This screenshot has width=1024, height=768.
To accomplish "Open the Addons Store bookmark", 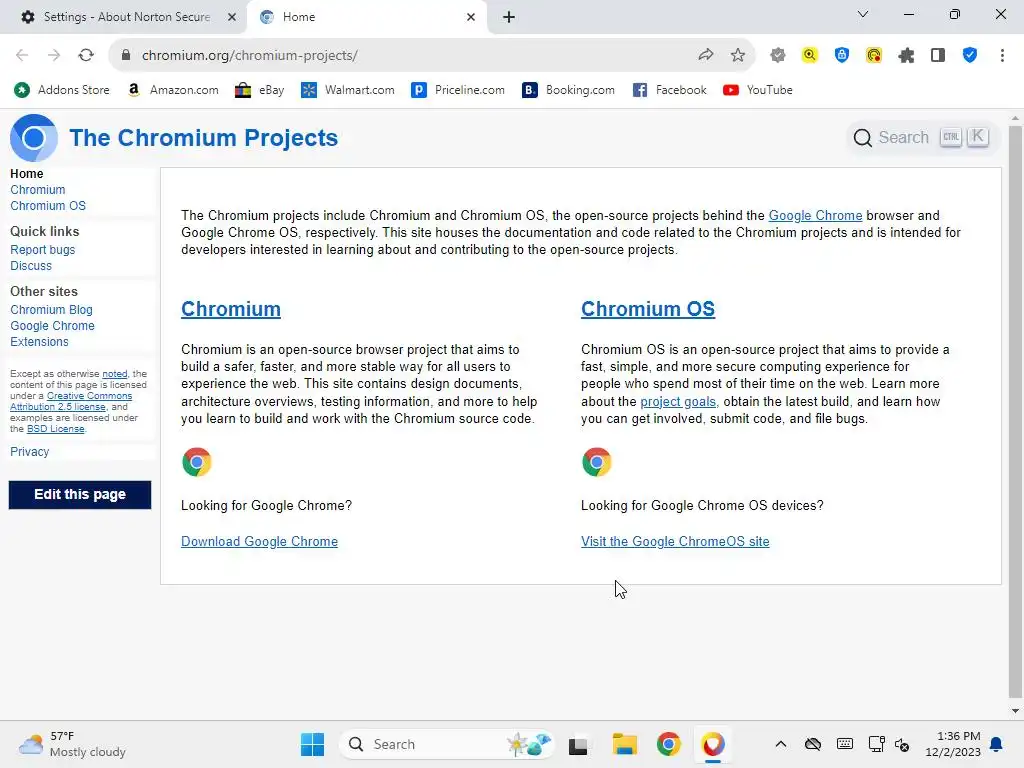I will pos(62,90).
